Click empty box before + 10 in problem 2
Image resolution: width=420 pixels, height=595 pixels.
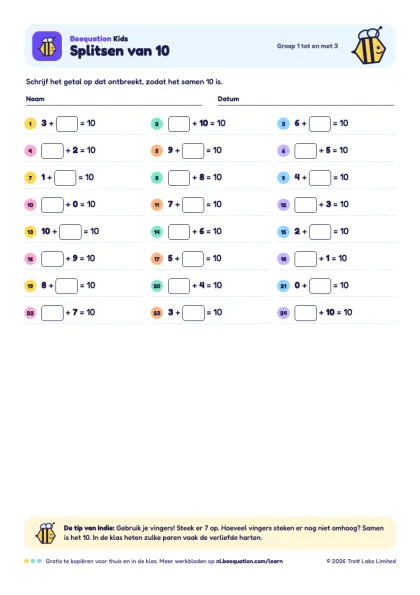(179, 124)
